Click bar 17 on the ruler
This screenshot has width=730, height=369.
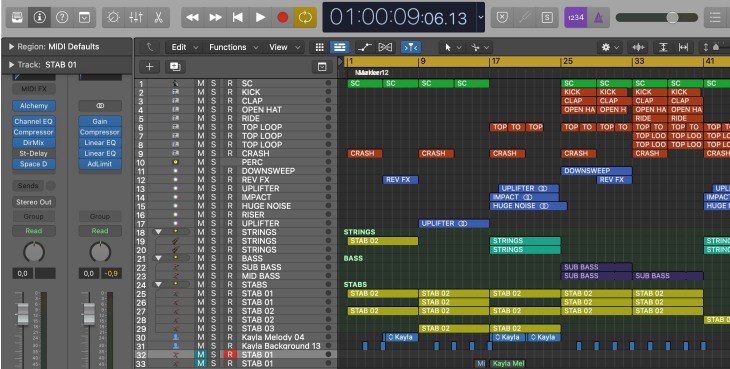[495, 61]
